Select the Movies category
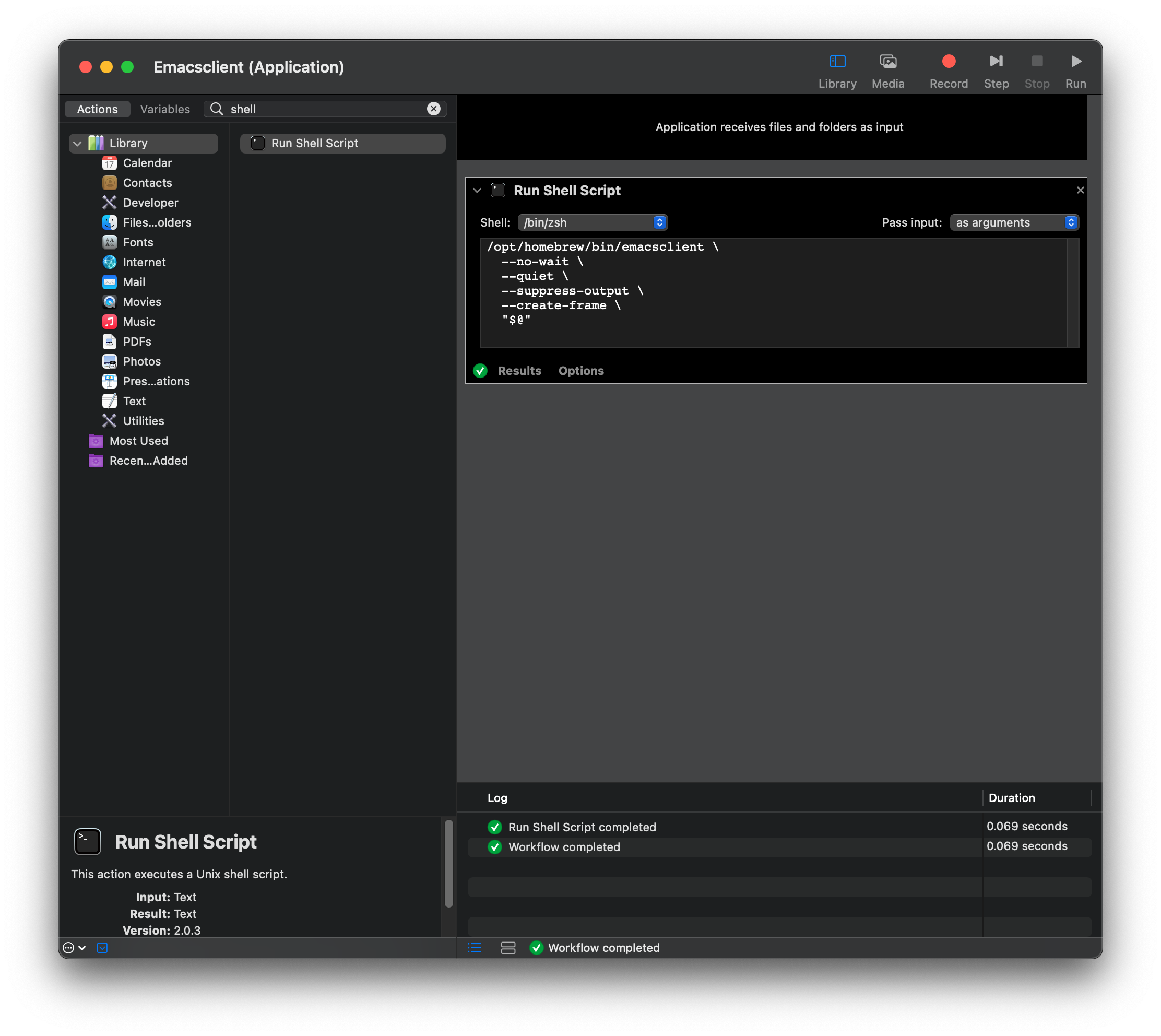Viewport: 1161px width, 1036px height. pos(141,302)
